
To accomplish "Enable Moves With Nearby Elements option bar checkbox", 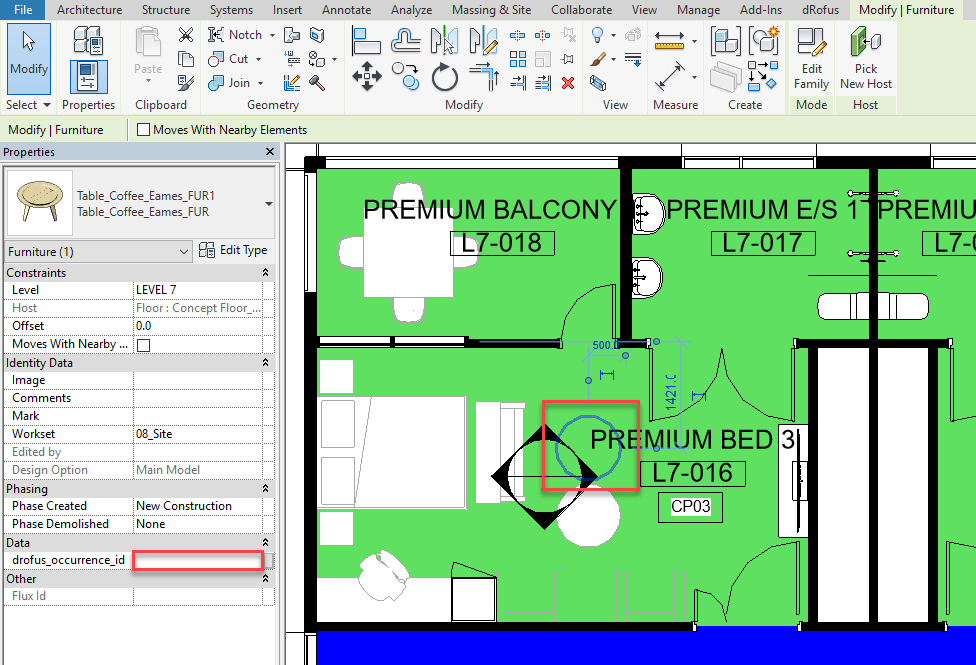I will pos(144,130).
